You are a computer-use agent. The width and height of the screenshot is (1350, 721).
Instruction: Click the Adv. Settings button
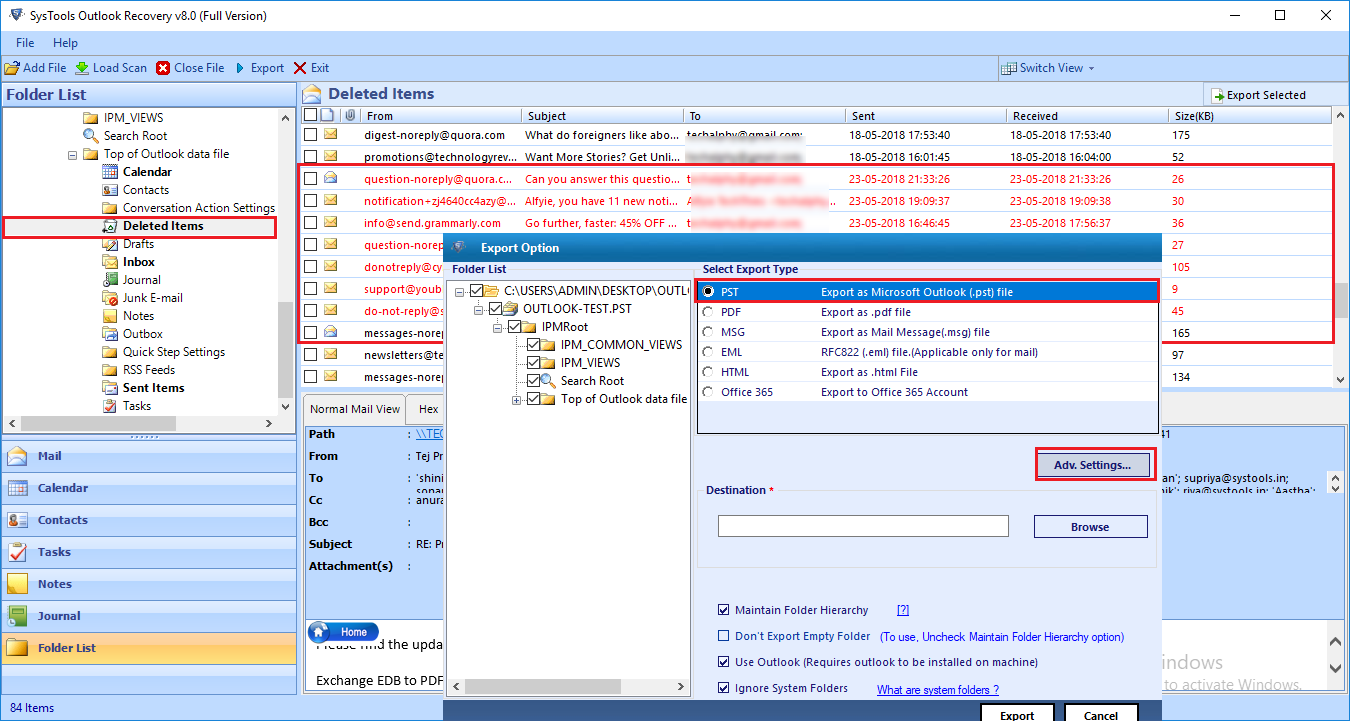coord(1092,465)
